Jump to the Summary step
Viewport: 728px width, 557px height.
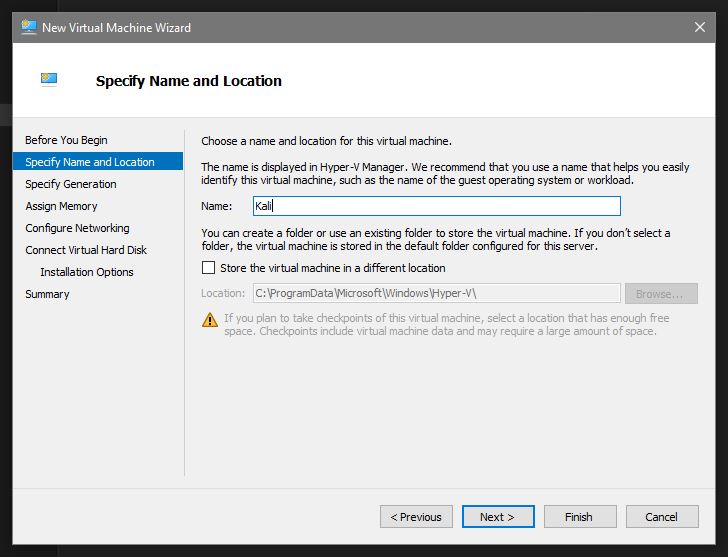47,294
